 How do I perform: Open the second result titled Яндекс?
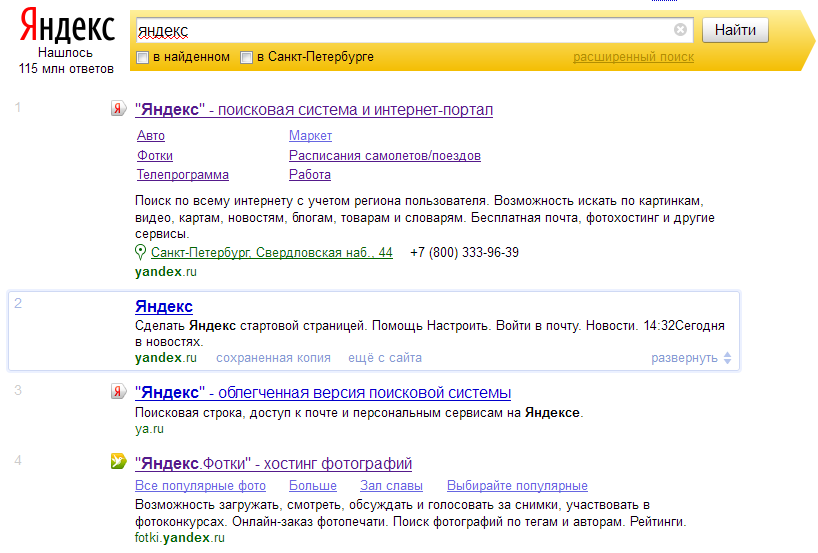coord(164,306)
